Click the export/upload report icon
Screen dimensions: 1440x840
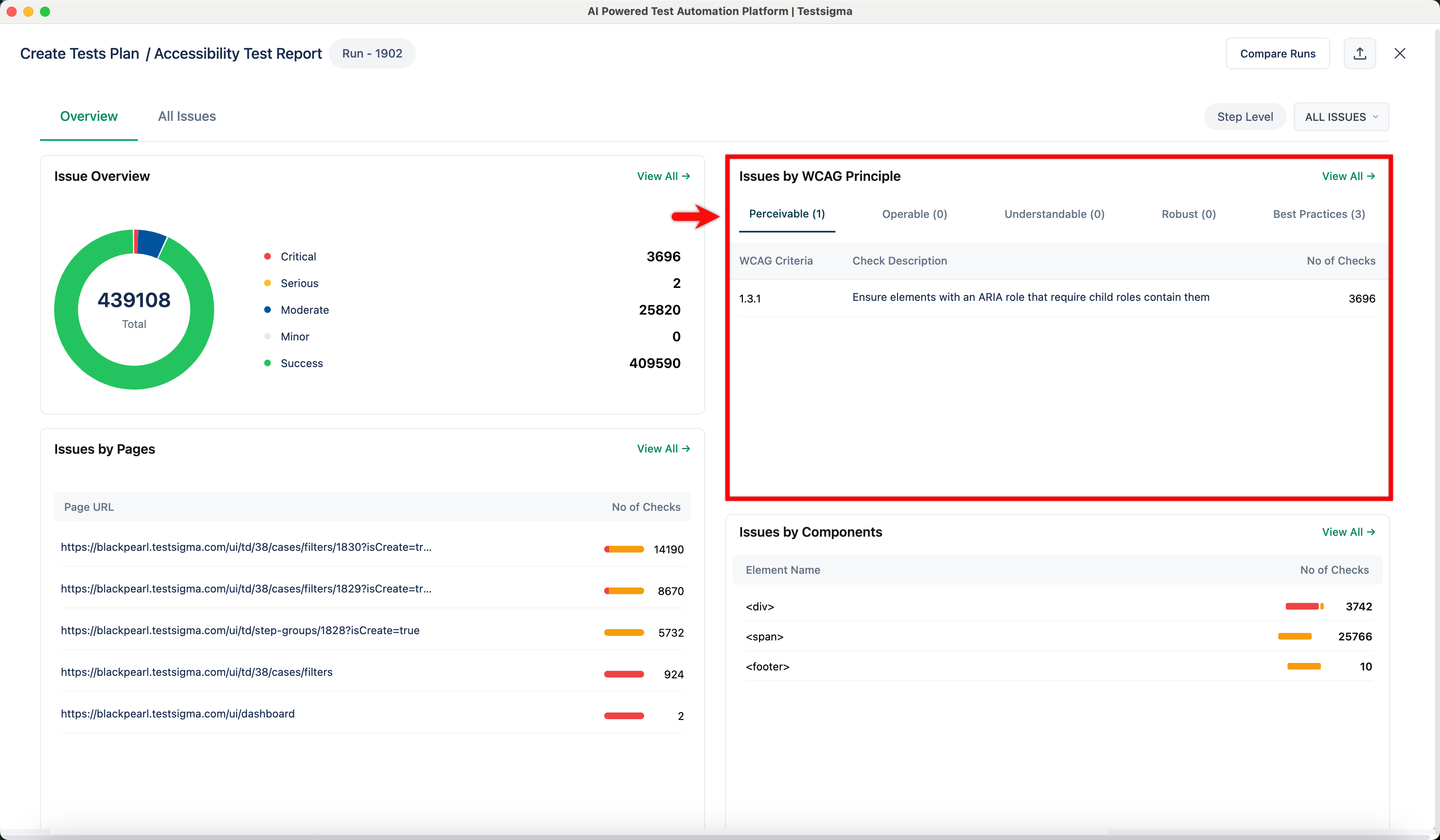coord(1360,53)
